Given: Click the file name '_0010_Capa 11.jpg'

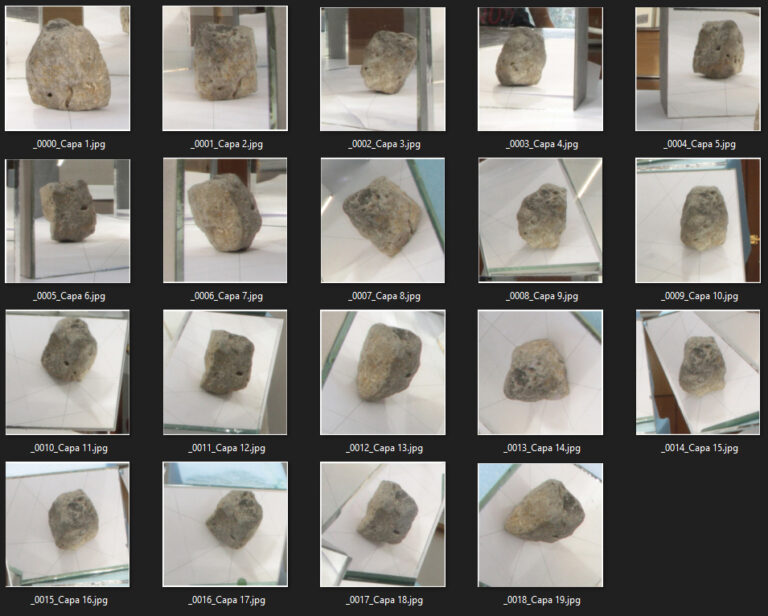Looking at the screenshot, I should coord(69,448).
